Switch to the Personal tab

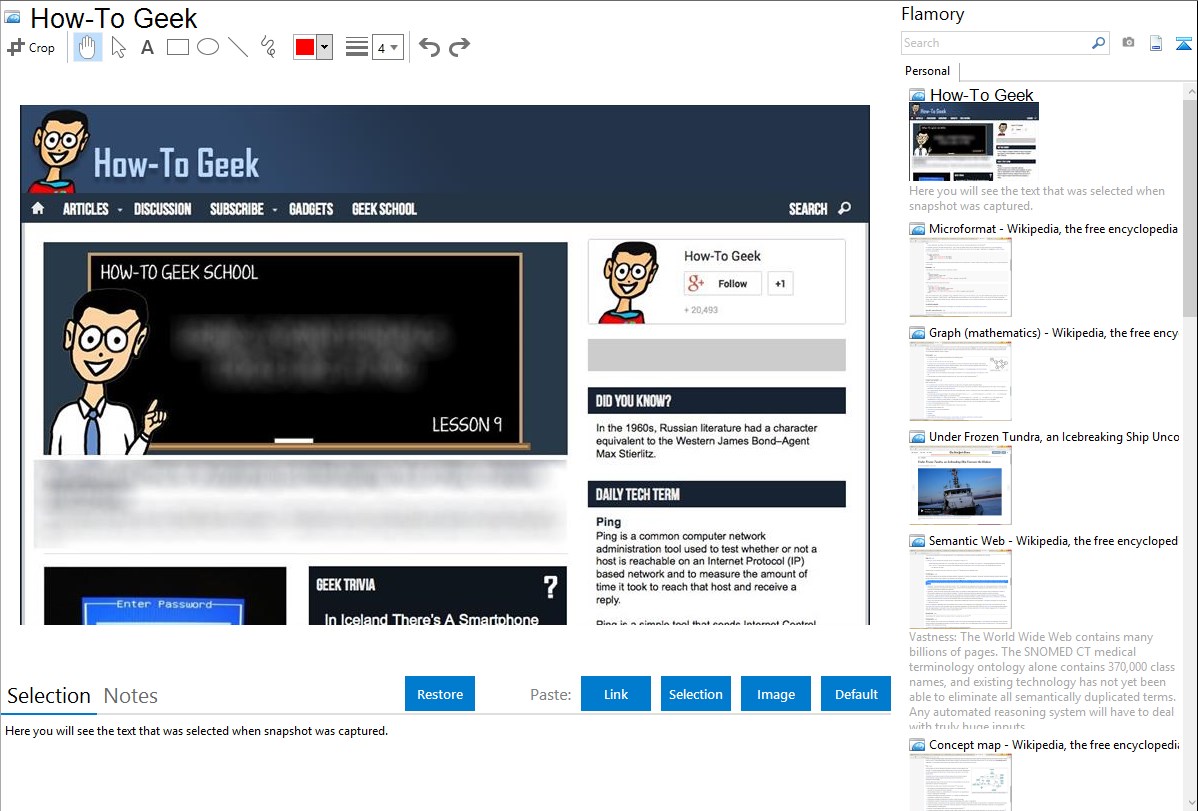(x=928, y=71)
